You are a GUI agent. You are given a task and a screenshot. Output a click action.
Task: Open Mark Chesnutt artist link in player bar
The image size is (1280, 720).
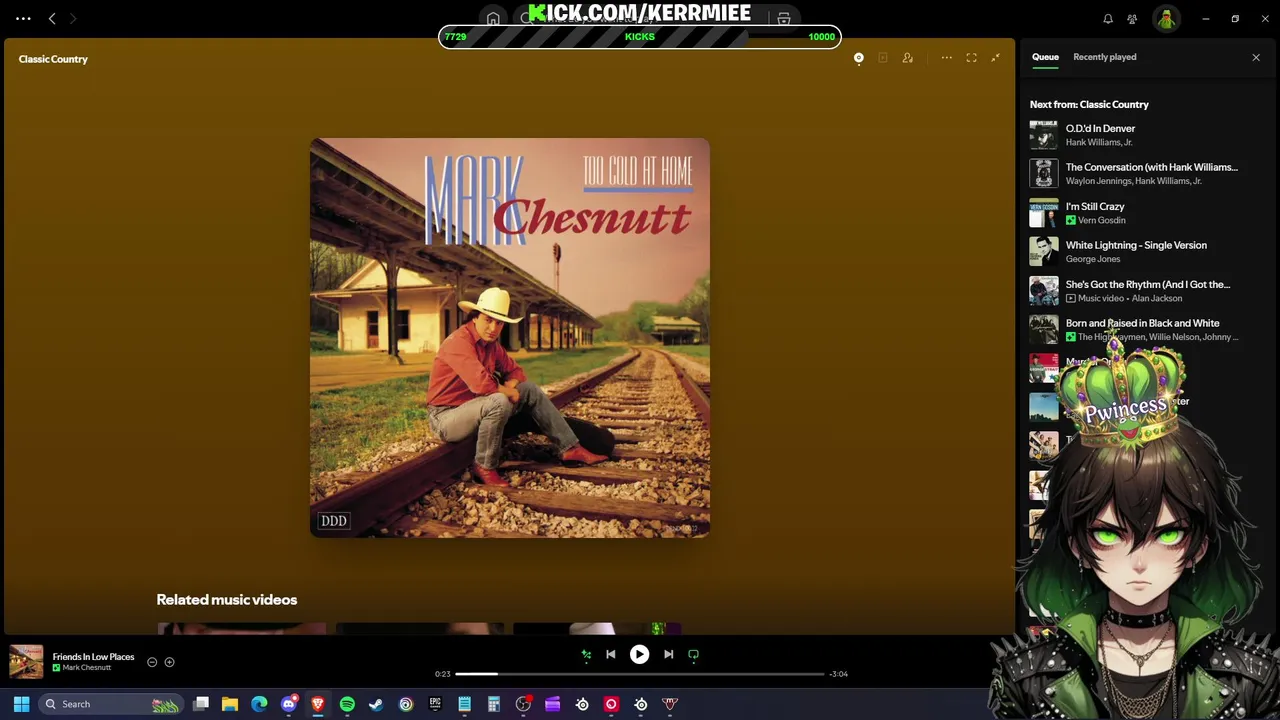pos(87,668)
